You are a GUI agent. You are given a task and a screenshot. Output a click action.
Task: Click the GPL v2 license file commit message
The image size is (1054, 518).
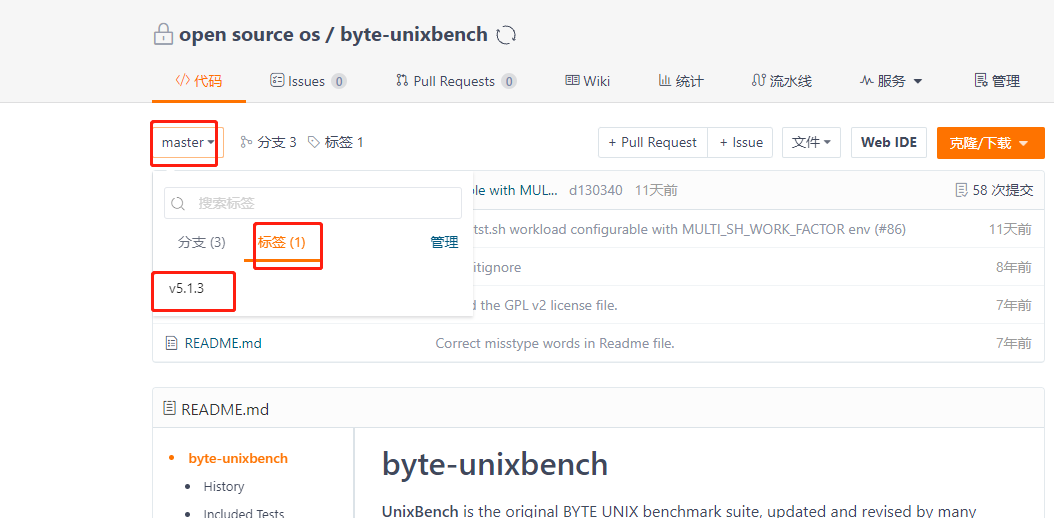coord(546,305)
